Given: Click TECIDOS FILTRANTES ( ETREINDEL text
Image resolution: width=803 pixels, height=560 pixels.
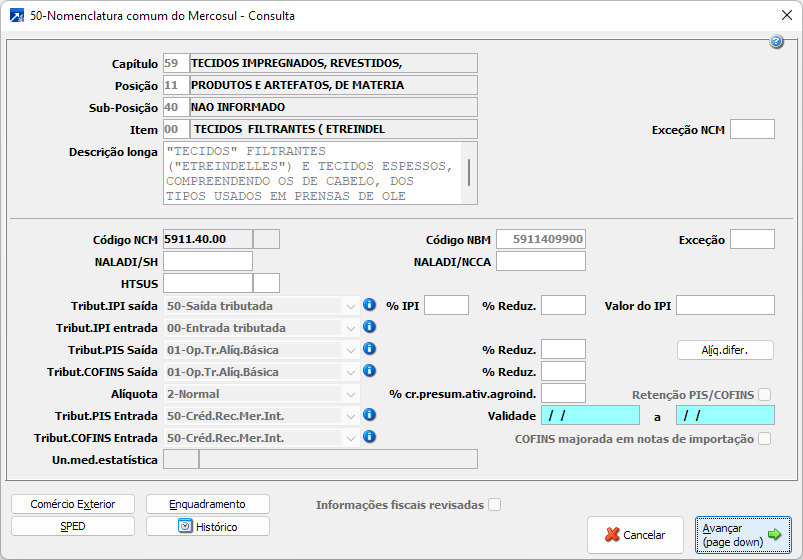Looking at the screenshot, I should (289, 129).
